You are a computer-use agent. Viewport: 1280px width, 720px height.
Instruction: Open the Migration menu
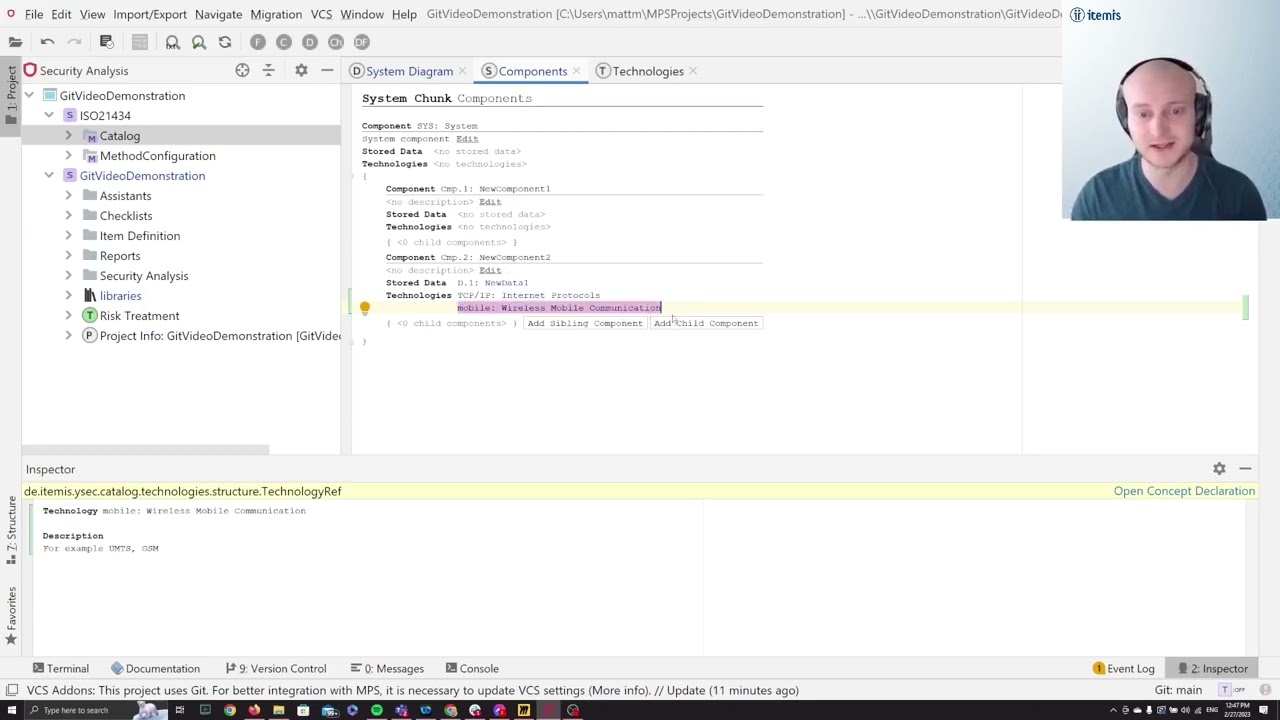tap(276, 15)
